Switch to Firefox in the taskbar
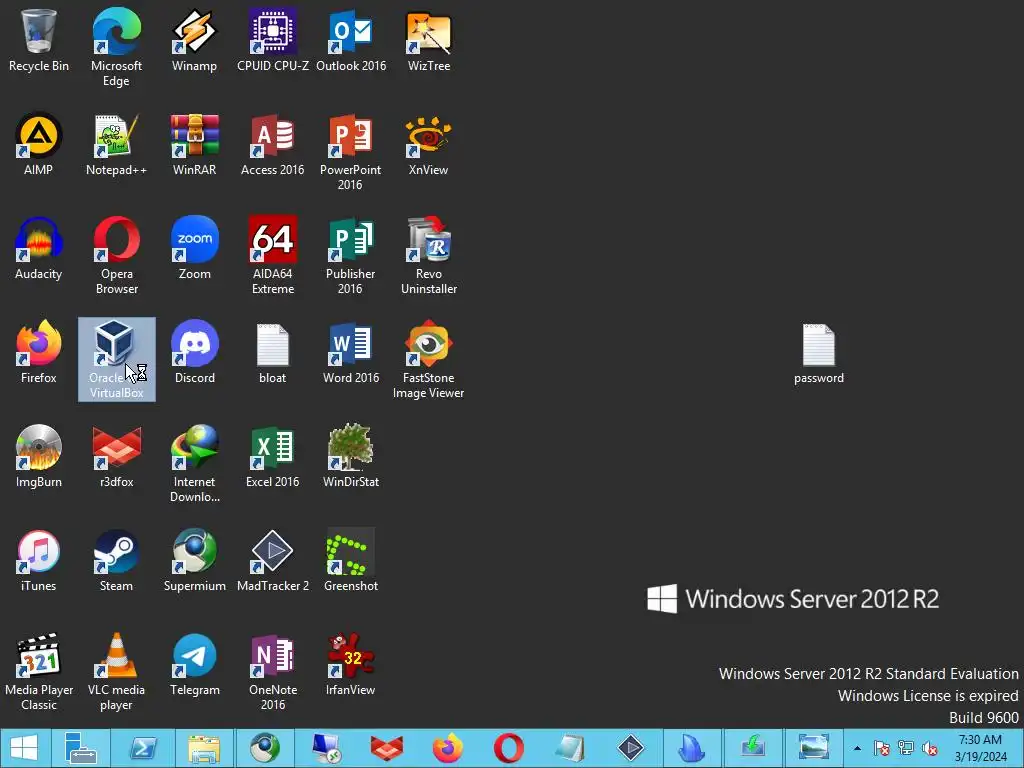This screenshot has height=768, width=1024. 447,748
